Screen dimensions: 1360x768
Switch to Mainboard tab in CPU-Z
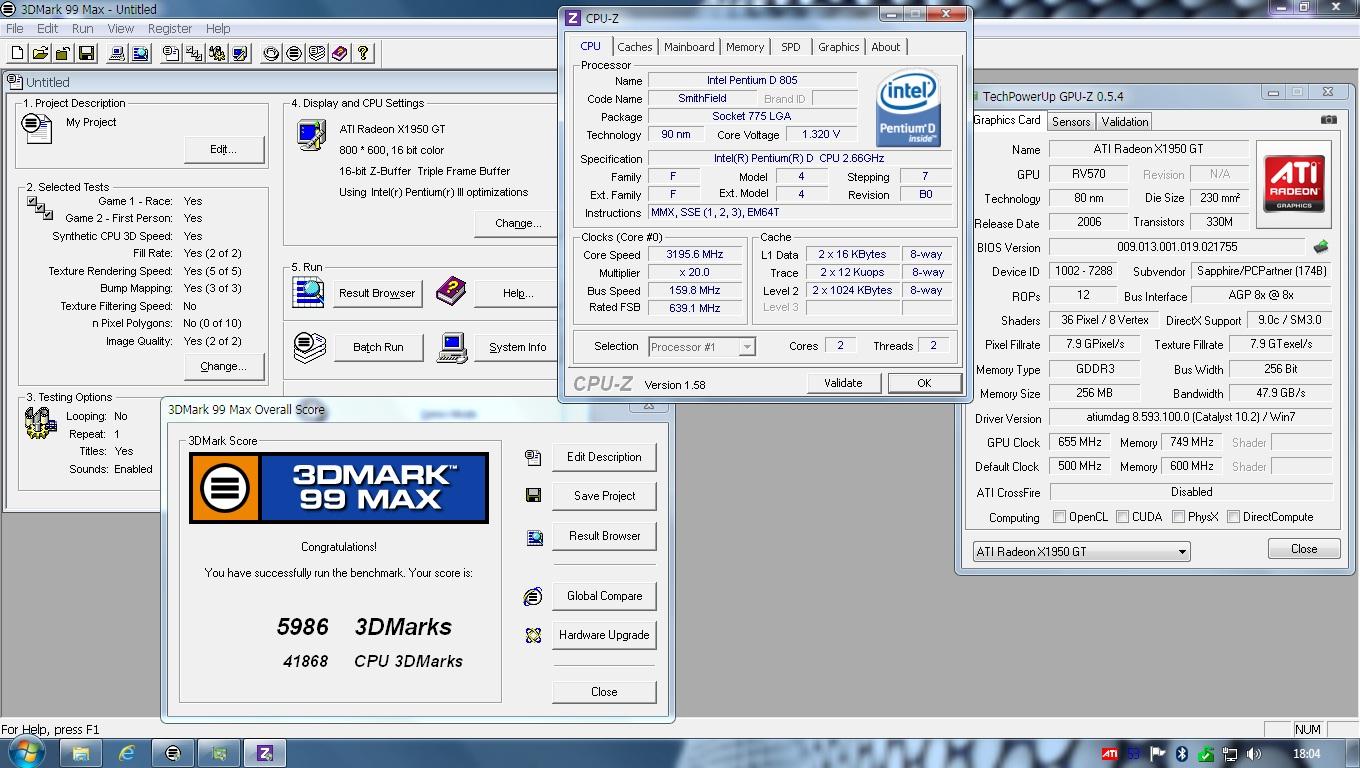(689, 47)
